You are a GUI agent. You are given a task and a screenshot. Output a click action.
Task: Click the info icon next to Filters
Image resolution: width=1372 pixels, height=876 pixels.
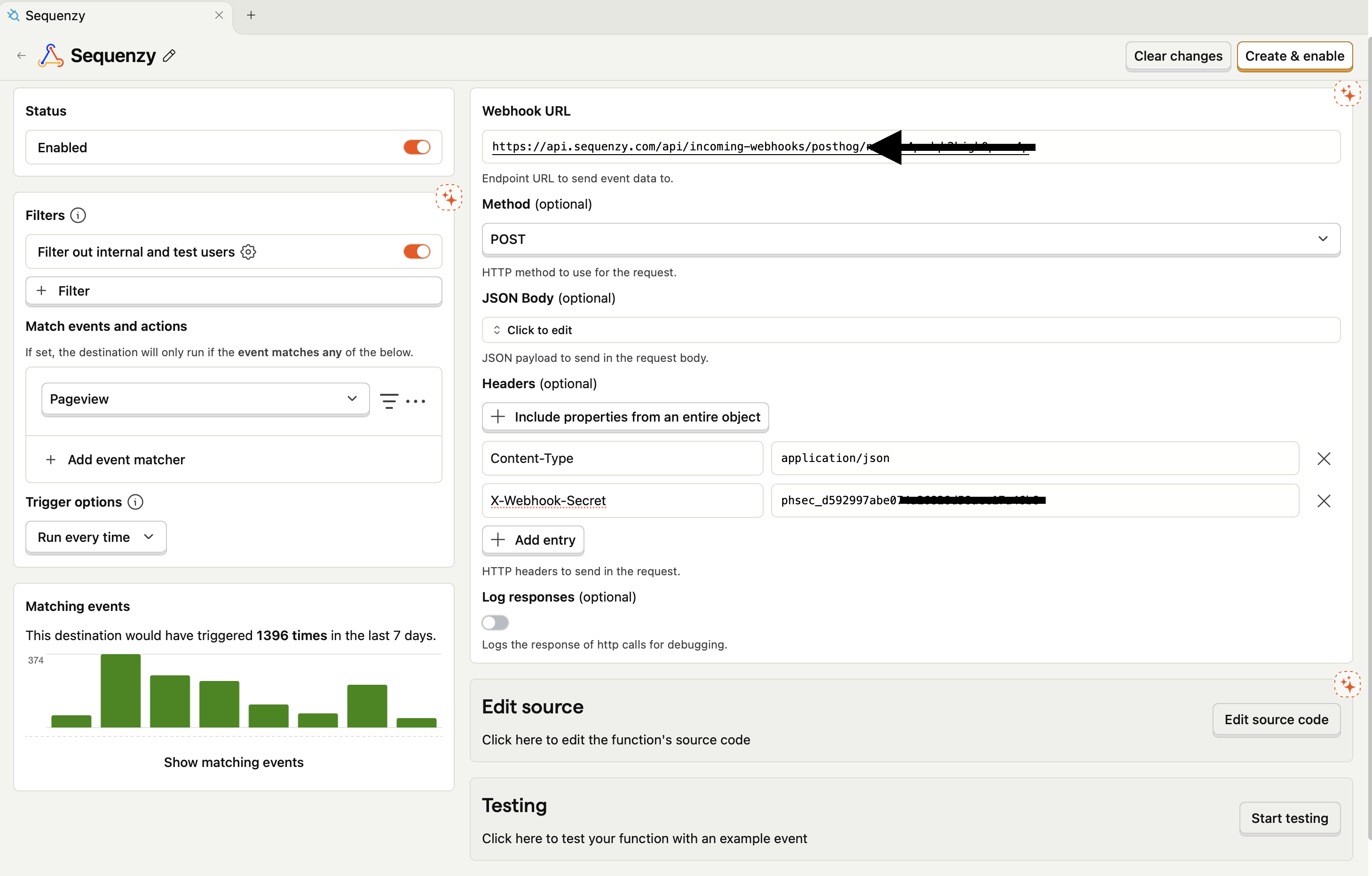tap(78, 215)
